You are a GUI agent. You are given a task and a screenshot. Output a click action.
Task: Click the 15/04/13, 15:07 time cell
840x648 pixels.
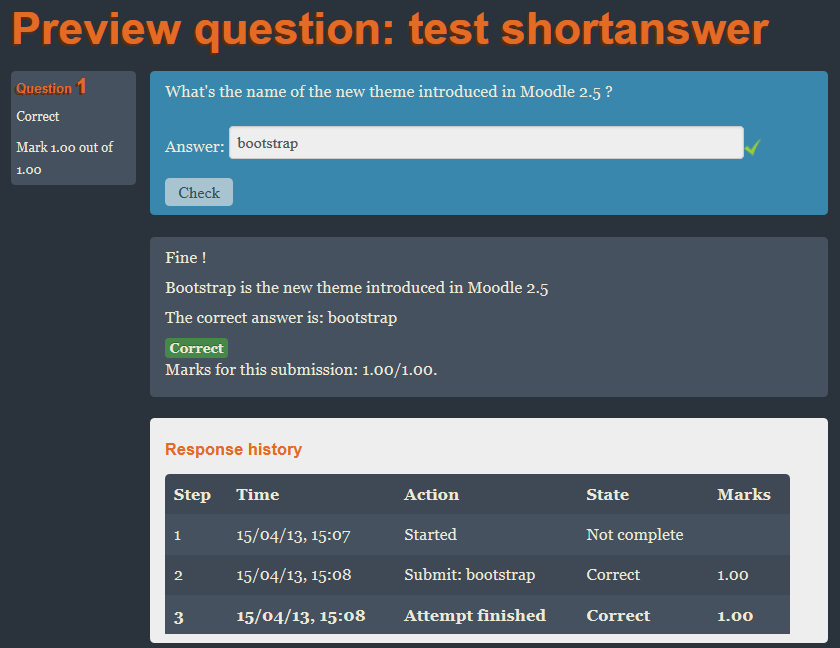[294, 535]
